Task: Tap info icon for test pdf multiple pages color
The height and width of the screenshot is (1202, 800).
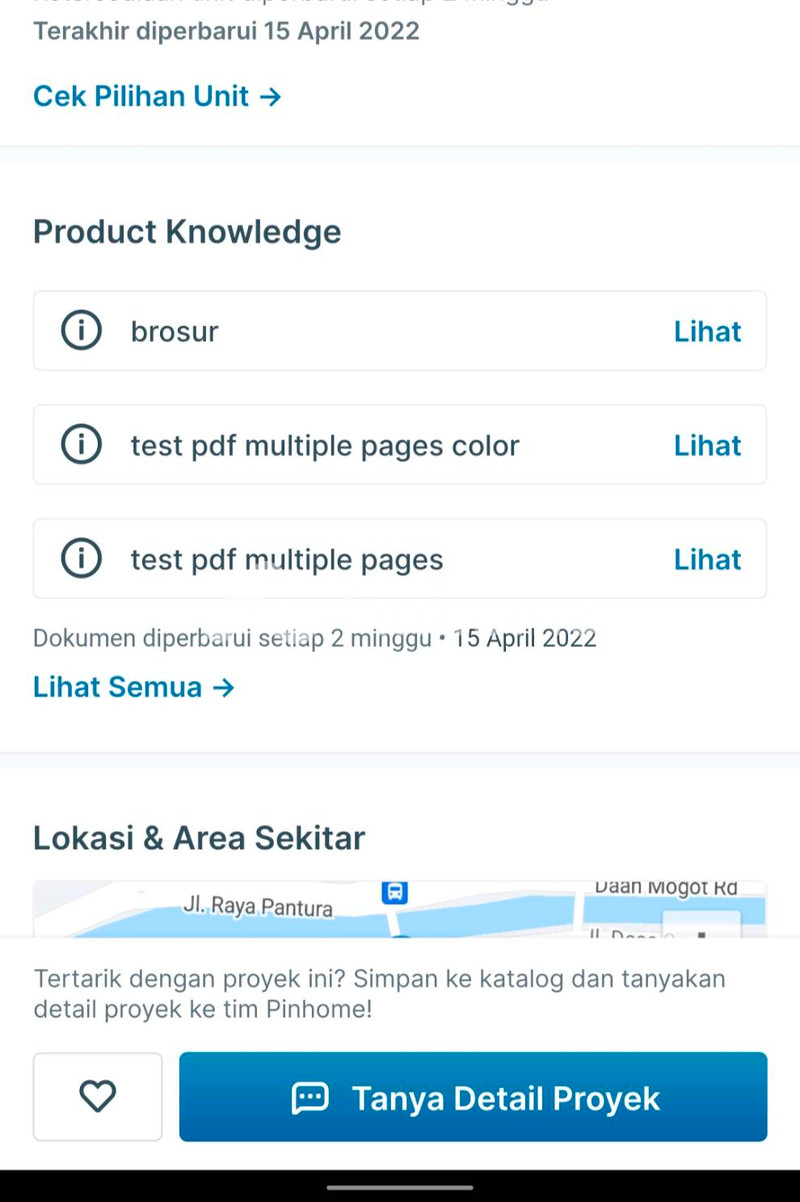Action: pyautogui.click(x=81, y=445)
